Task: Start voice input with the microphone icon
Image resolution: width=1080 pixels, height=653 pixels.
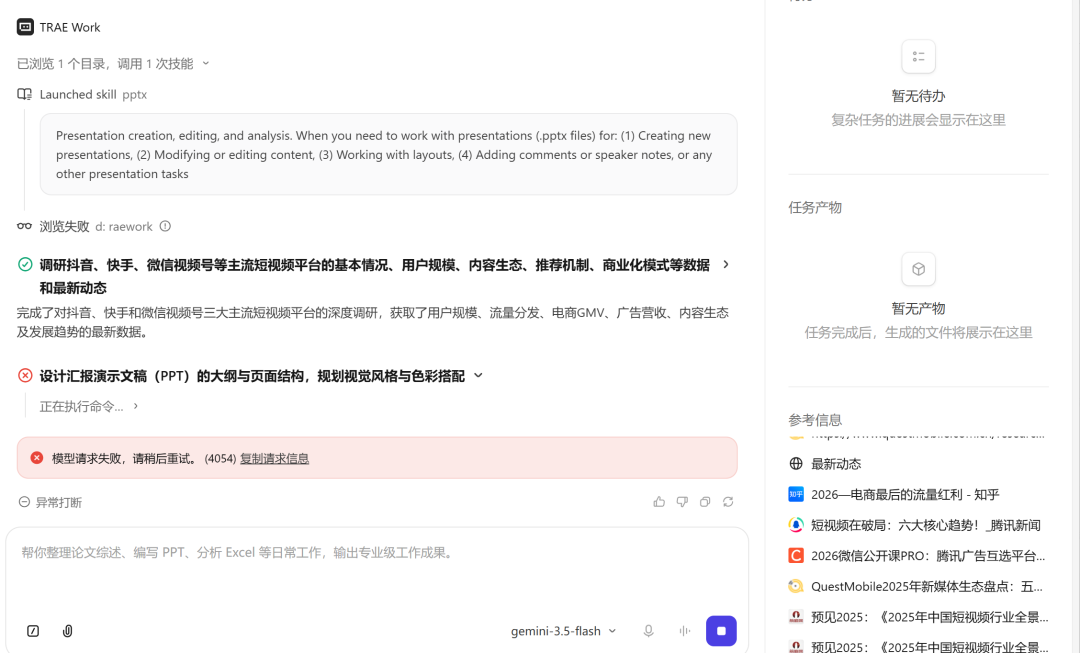Action: [x=648, y=631]
